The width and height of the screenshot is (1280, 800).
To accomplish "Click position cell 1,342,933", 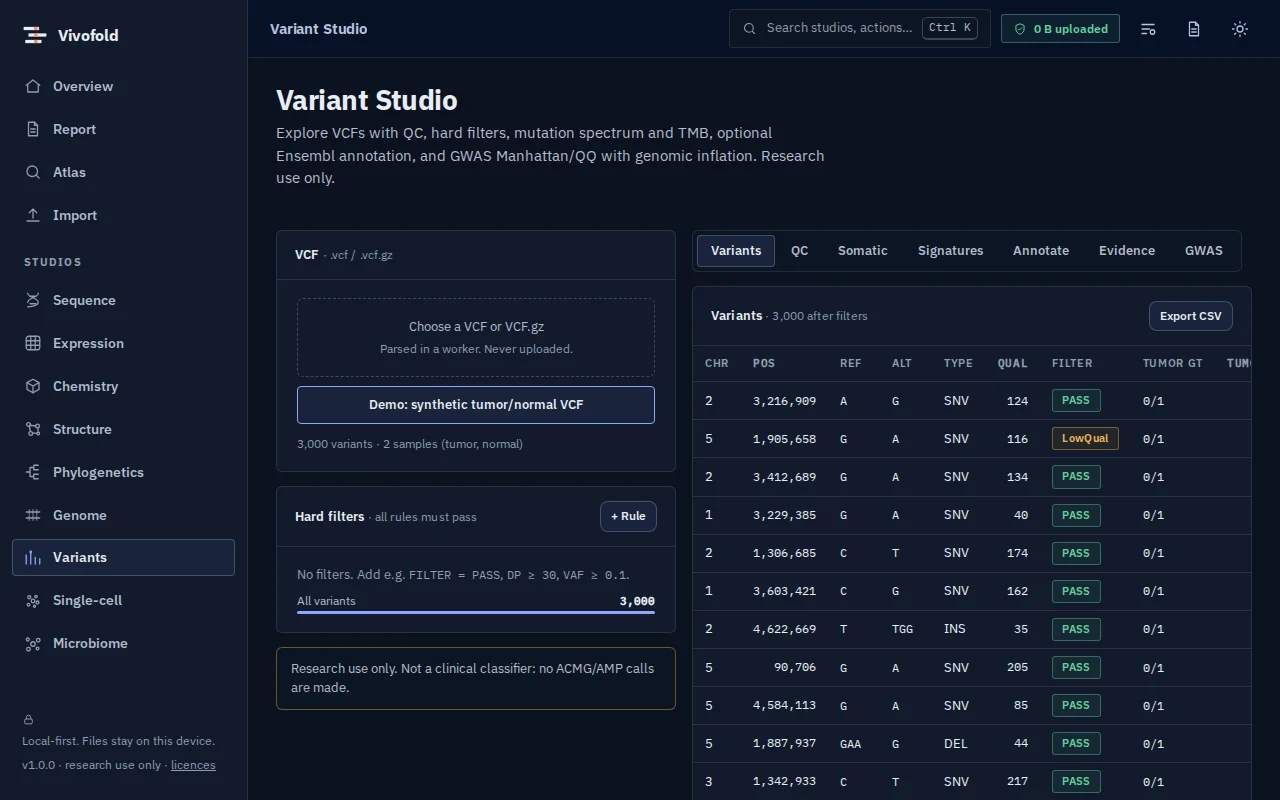I will [784, 781].
